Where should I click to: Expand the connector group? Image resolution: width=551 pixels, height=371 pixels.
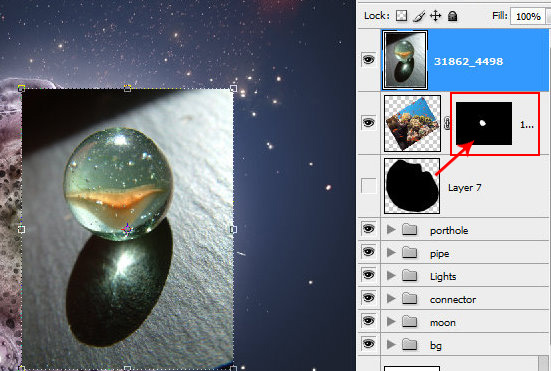pos(391,299)
